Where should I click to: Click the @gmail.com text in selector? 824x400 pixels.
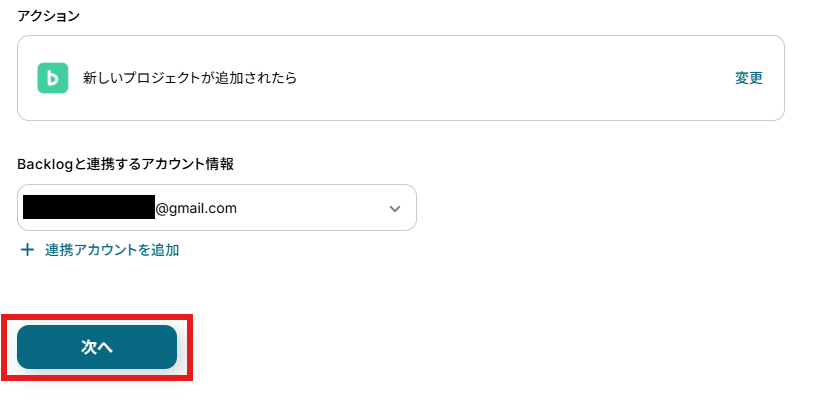[x=196, y=208]
